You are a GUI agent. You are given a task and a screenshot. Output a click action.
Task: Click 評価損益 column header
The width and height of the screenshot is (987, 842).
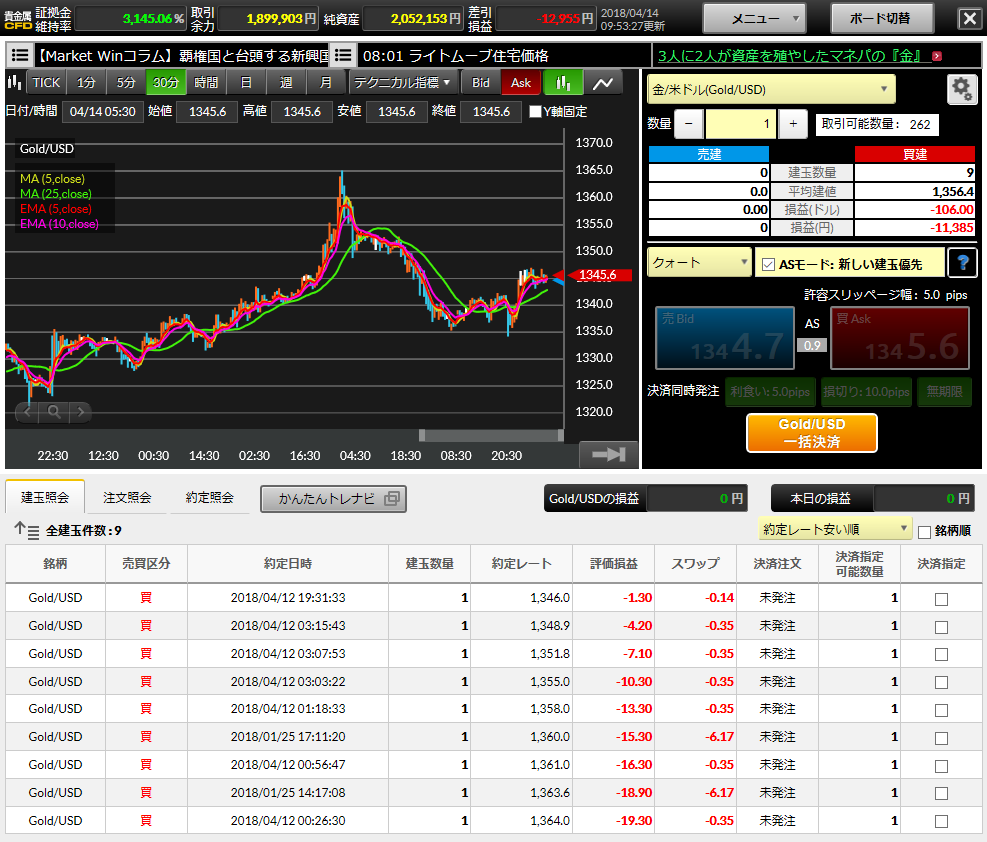614,564
